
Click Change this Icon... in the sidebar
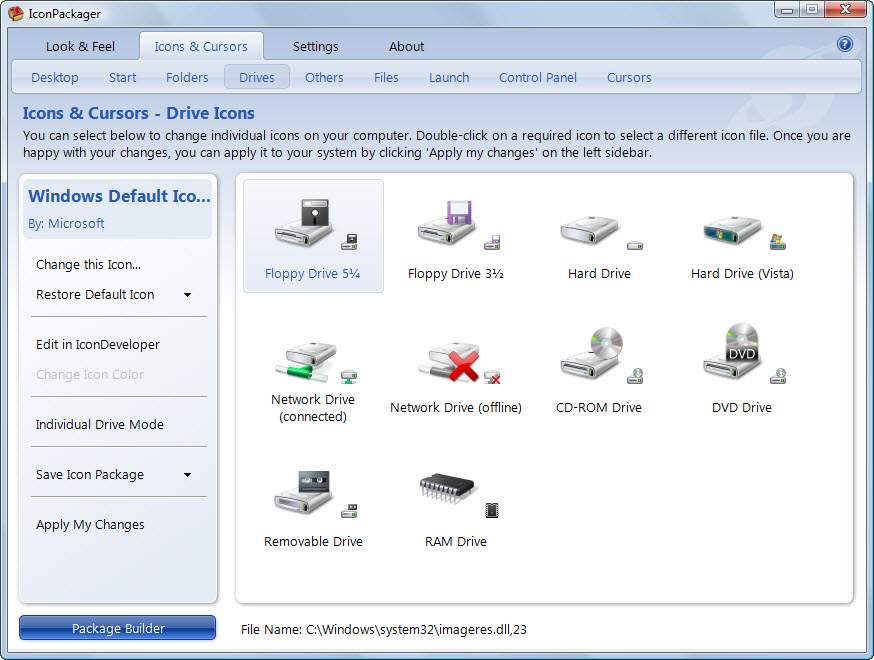[89, 265]
